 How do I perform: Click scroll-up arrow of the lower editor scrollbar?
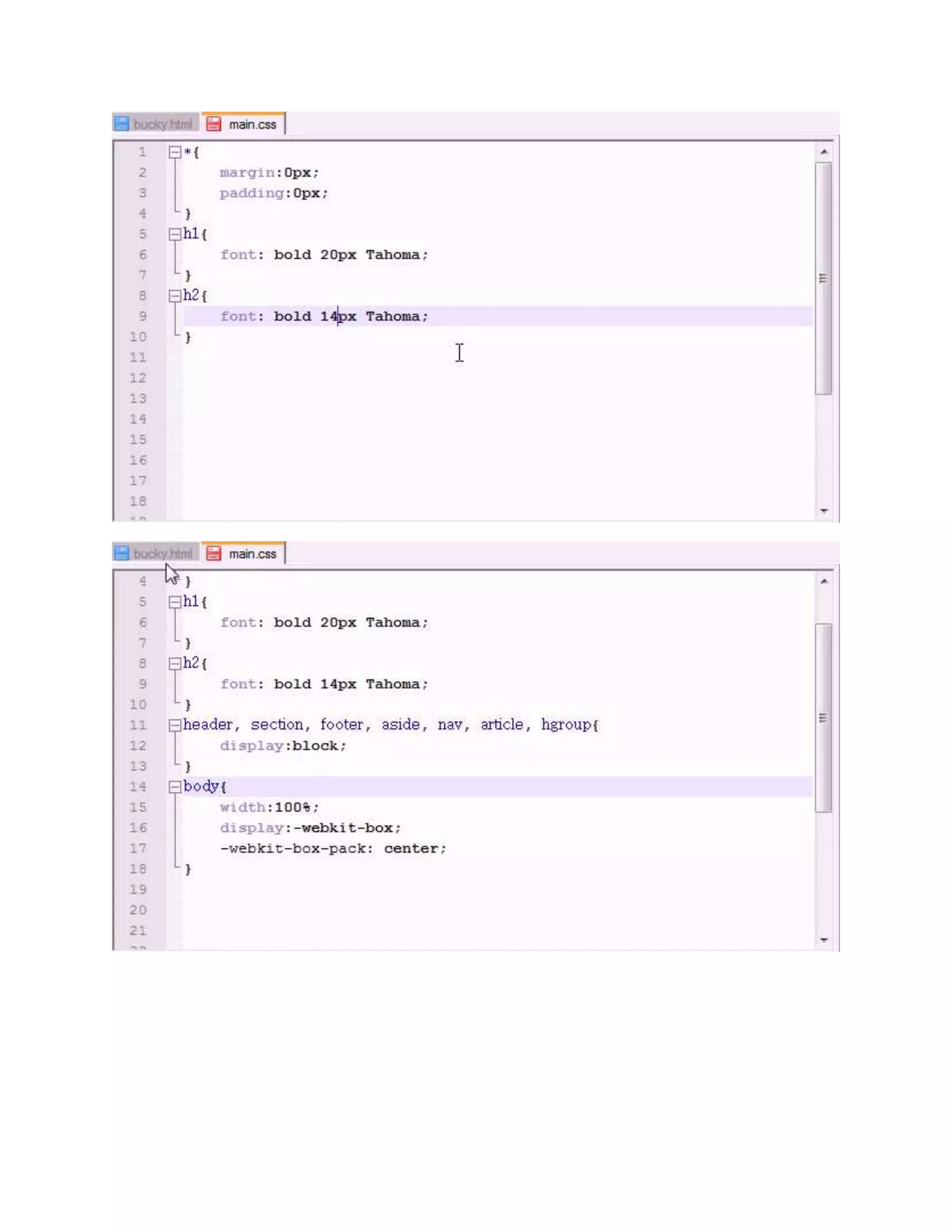[x=824, y=581]
